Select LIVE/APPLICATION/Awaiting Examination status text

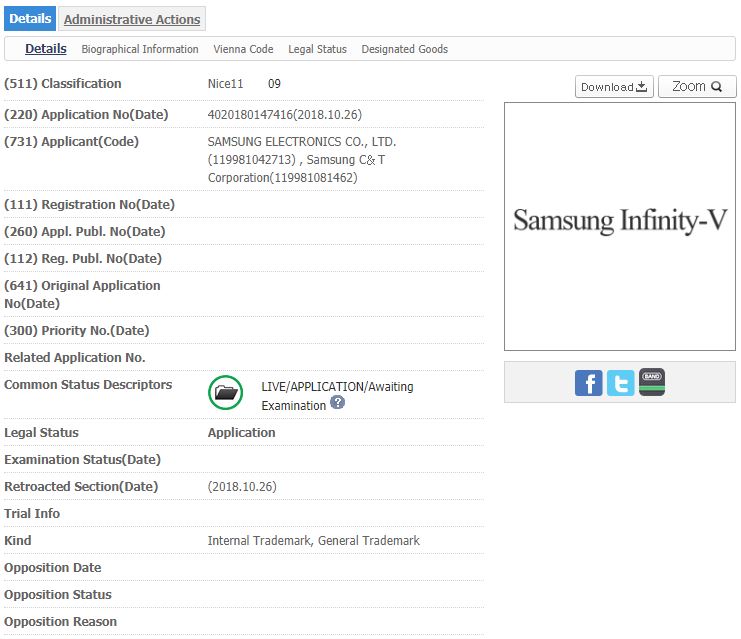pyautogui.click(x=337, y=396)
